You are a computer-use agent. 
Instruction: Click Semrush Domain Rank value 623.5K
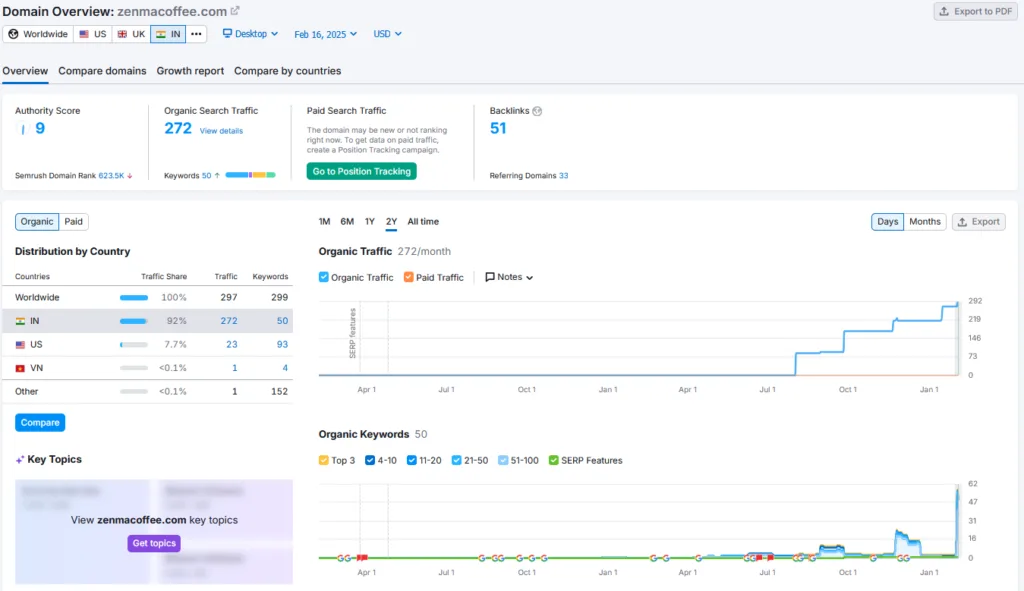tap(111, 176)
